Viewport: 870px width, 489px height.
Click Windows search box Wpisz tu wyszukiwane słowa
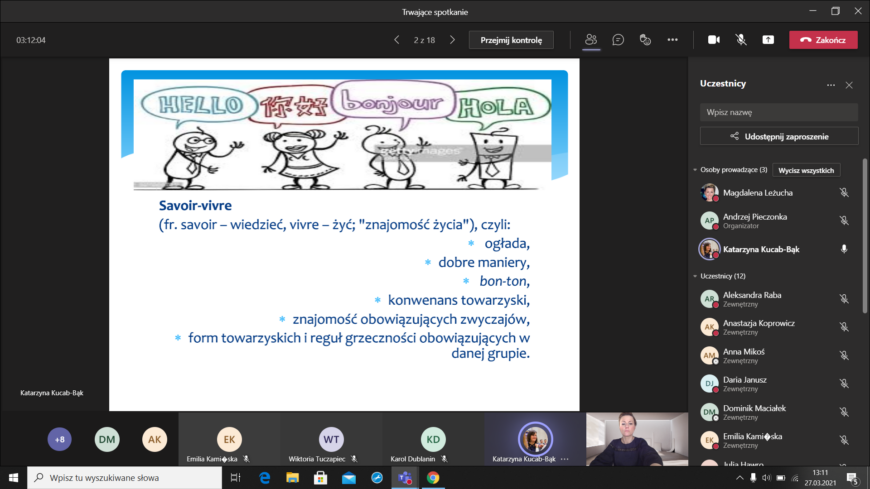124,477
